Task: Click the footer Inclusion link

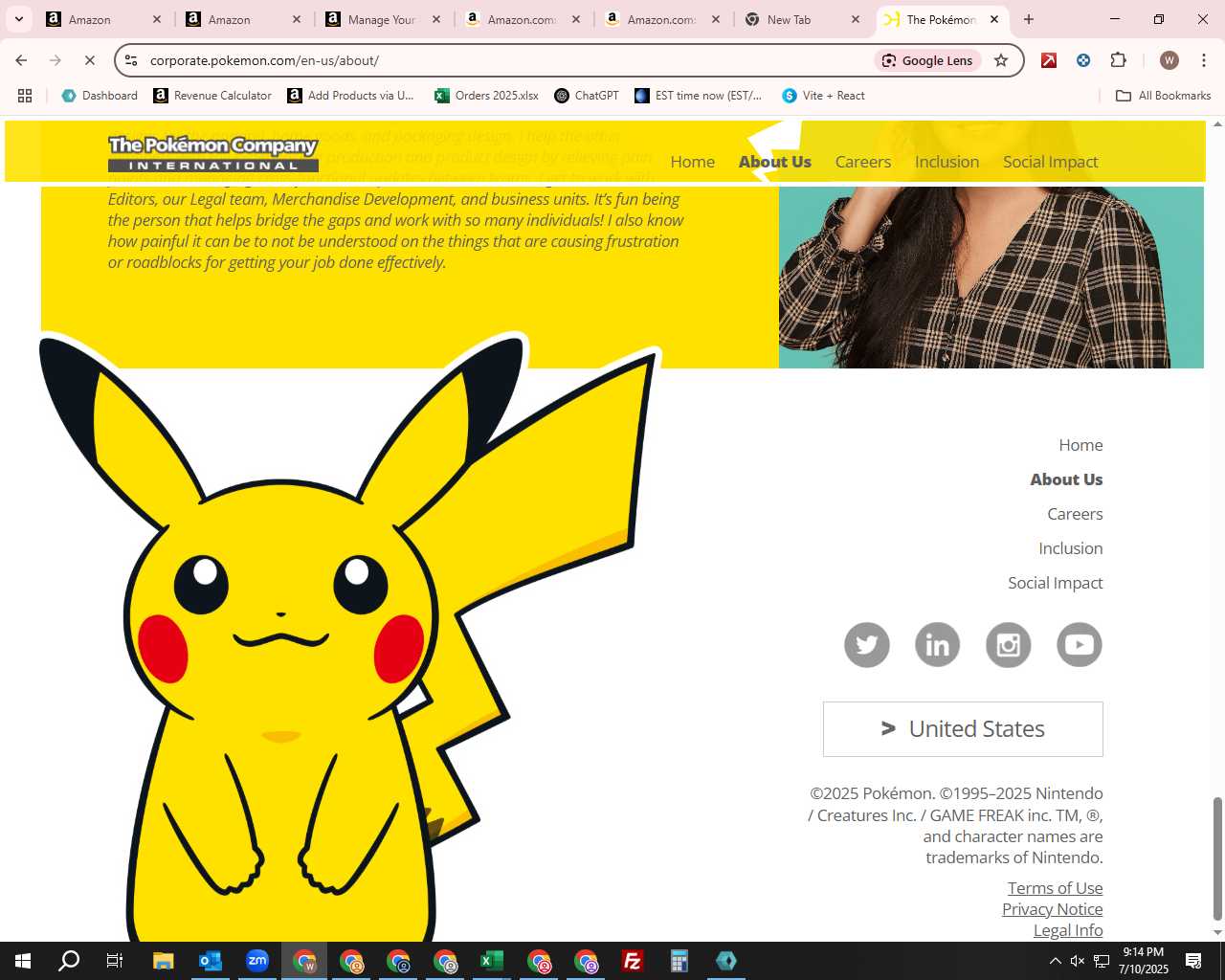Action: point(1071,548)
